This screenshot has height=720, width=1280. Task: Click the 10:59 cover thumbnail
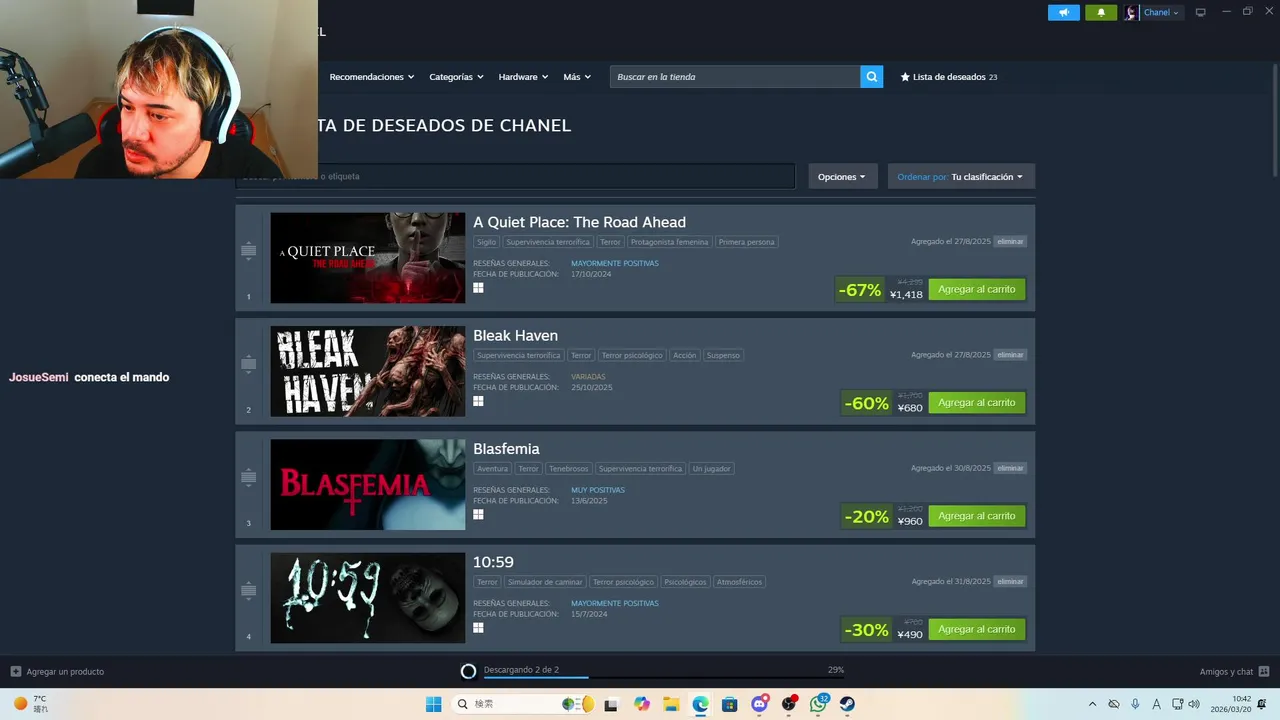(368, 598)
